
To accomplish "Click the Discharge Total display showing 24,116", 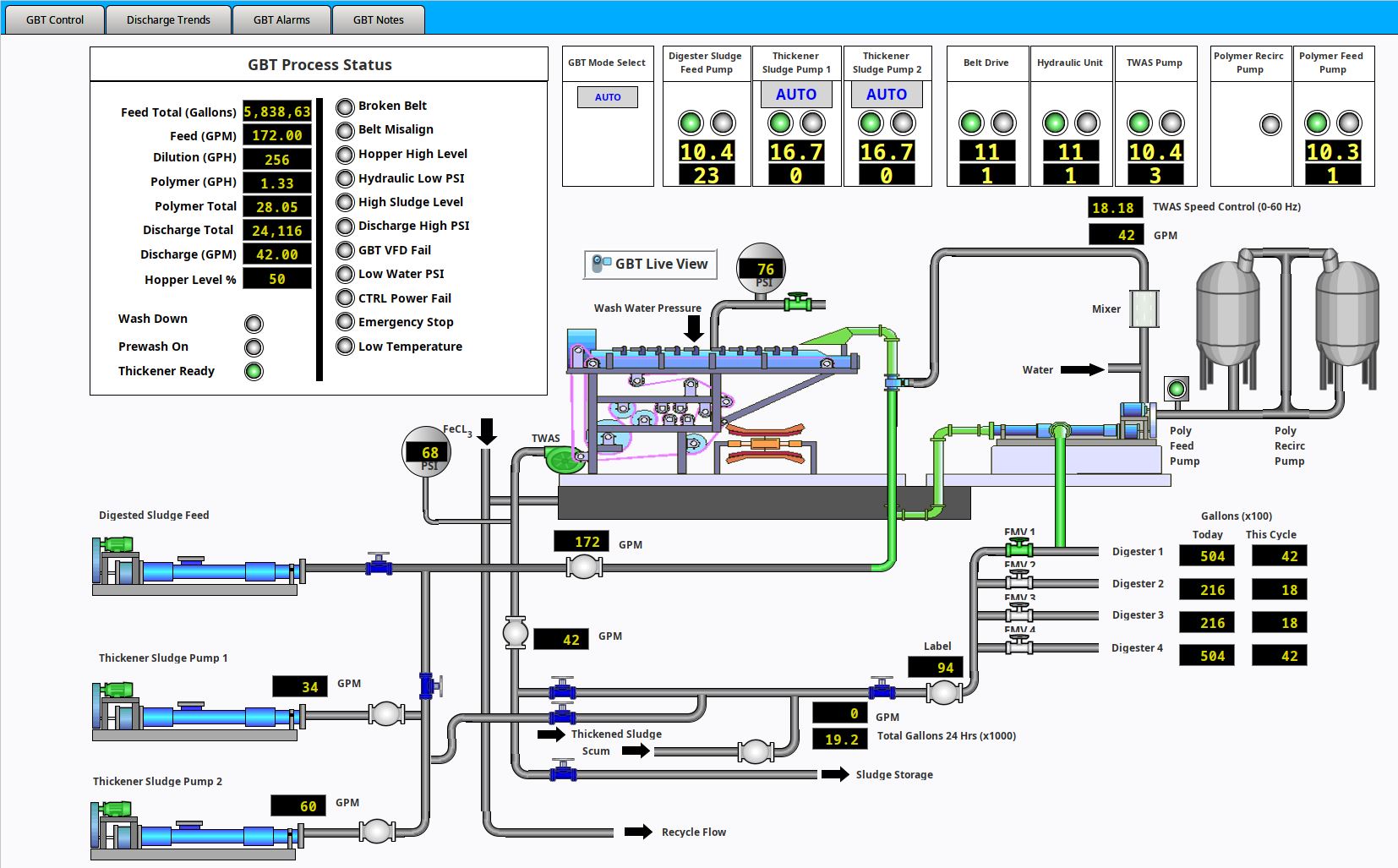I will (277, 230).
